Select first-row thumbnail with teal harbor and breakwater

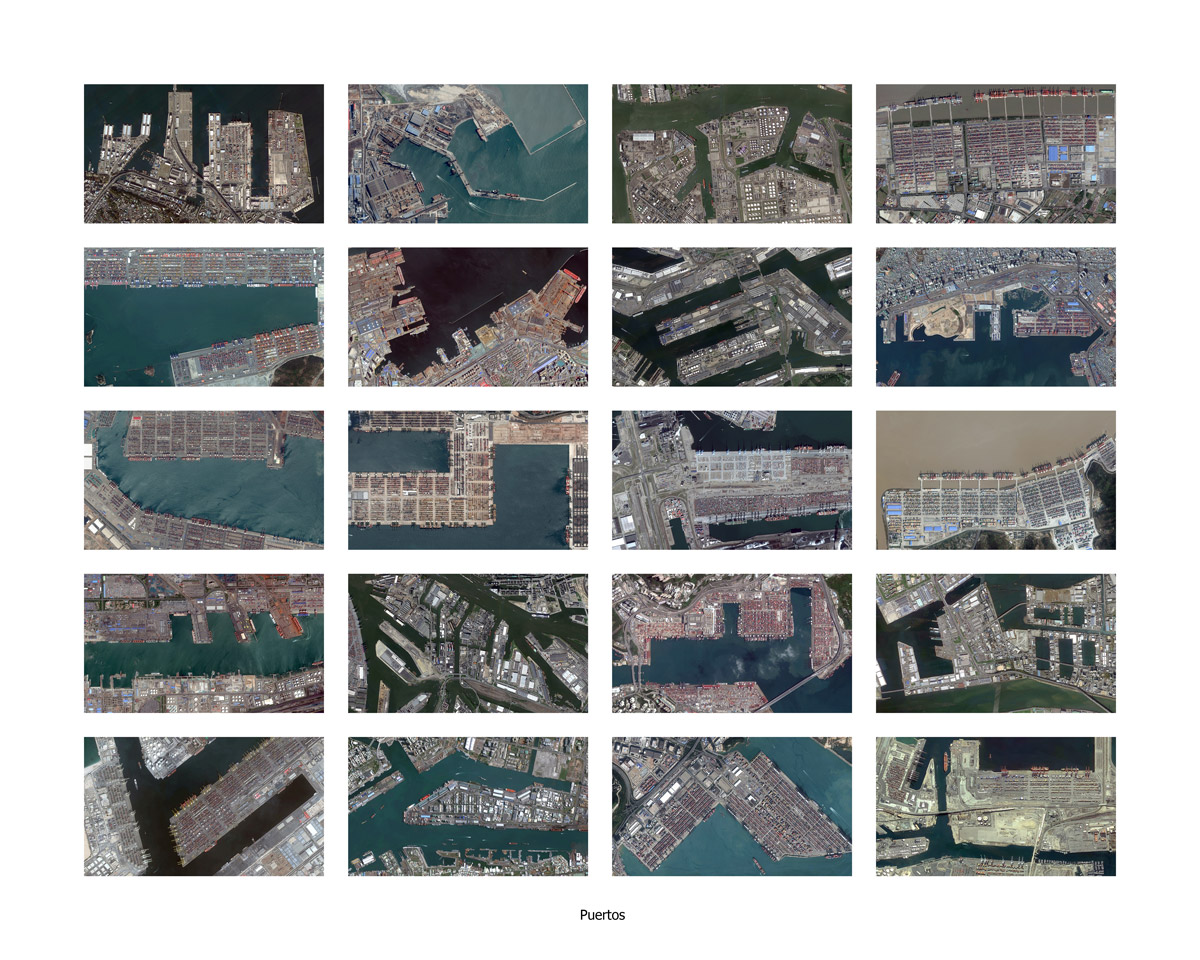click(467, 153)
